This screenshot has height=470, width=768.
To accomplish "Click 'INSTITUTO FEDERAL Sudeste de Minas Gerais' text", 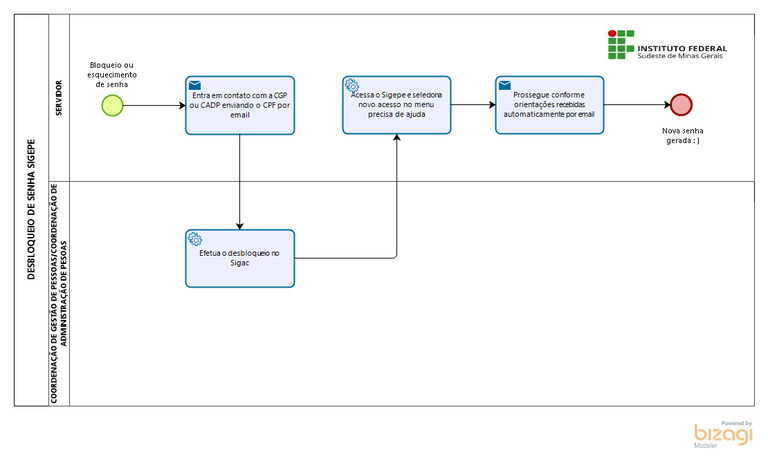I will tap(682, 52).
